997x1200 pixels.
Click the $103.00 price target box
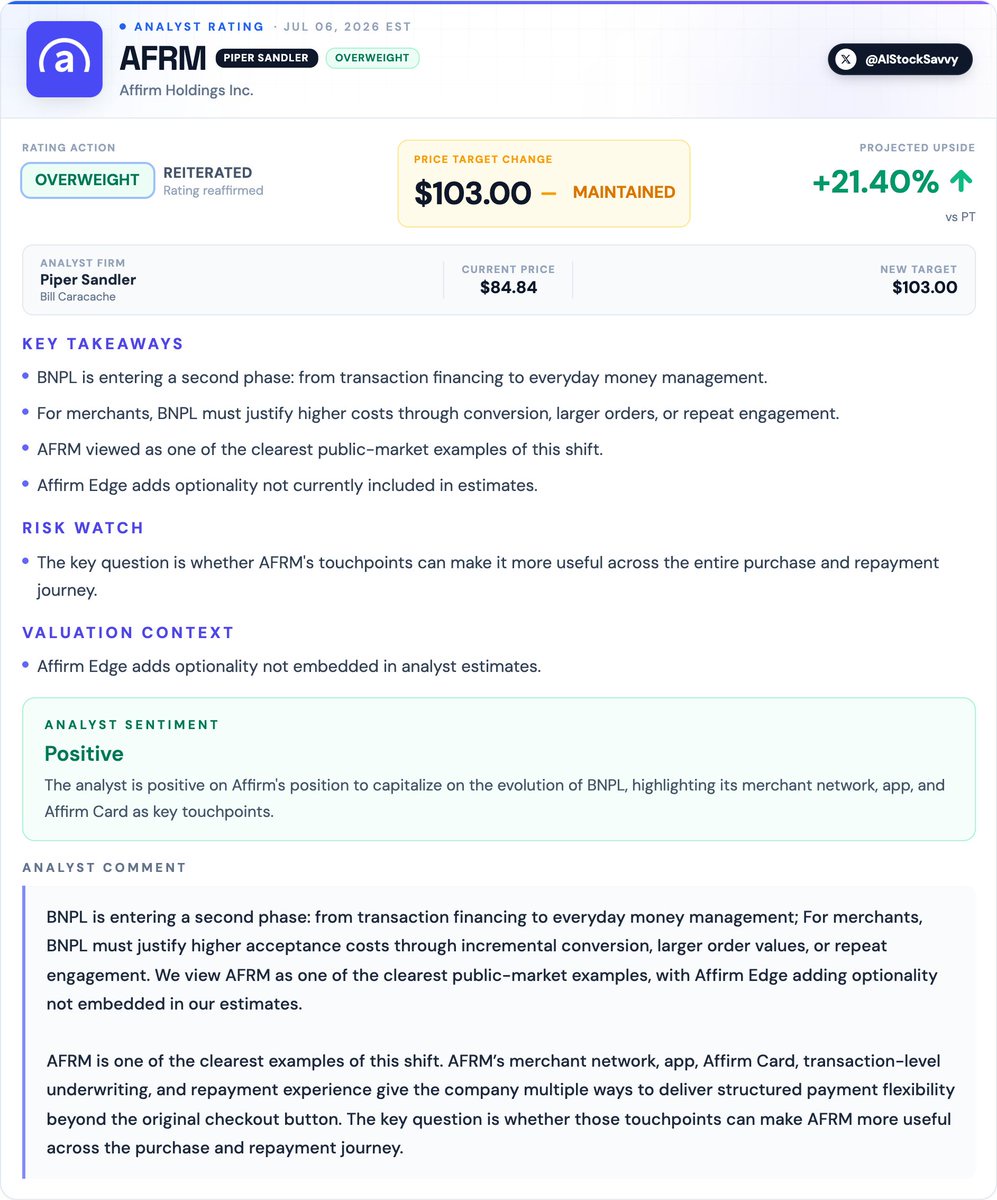point(544,183)
